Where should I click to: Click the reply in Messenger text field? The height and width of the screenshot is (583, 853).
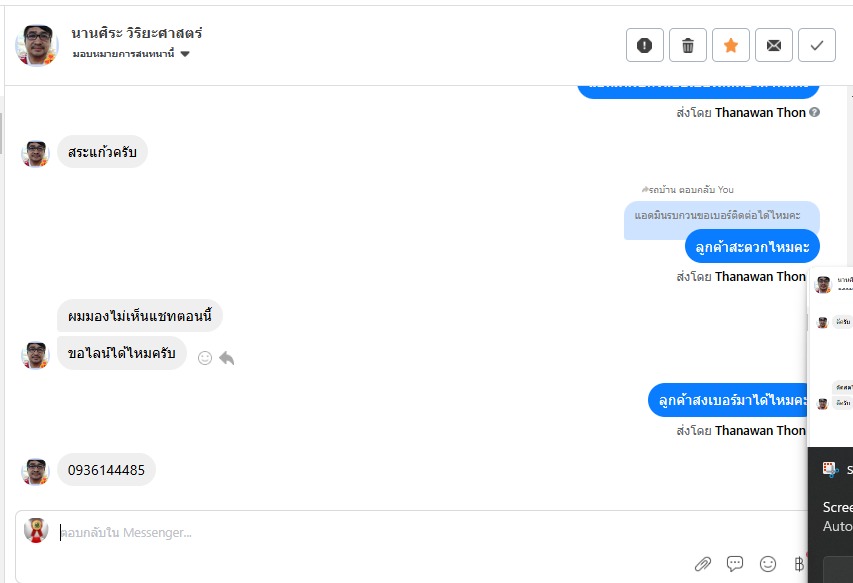(400, 533)
